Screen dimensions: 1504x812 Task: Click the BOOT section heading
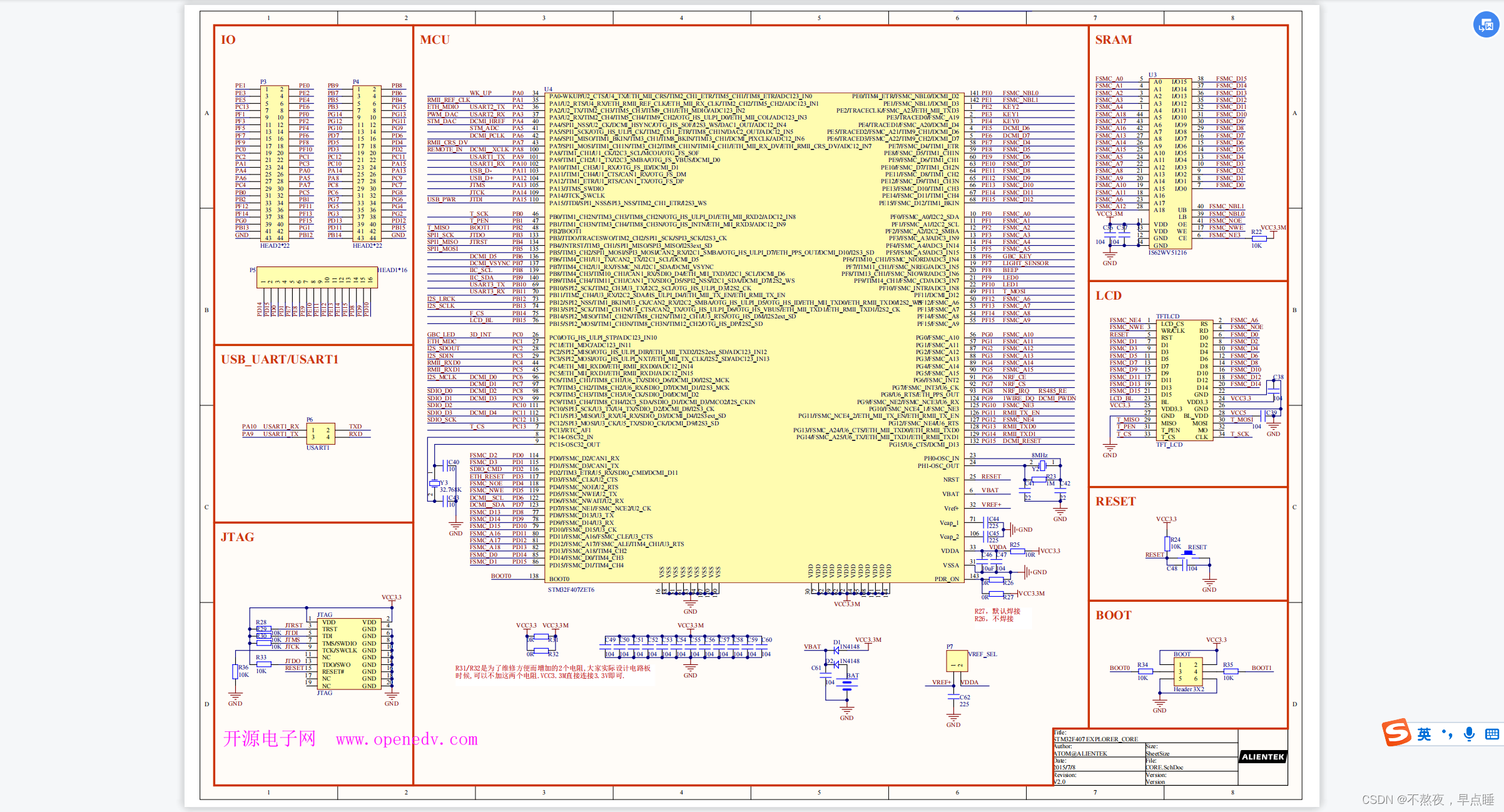point(1113,615)
